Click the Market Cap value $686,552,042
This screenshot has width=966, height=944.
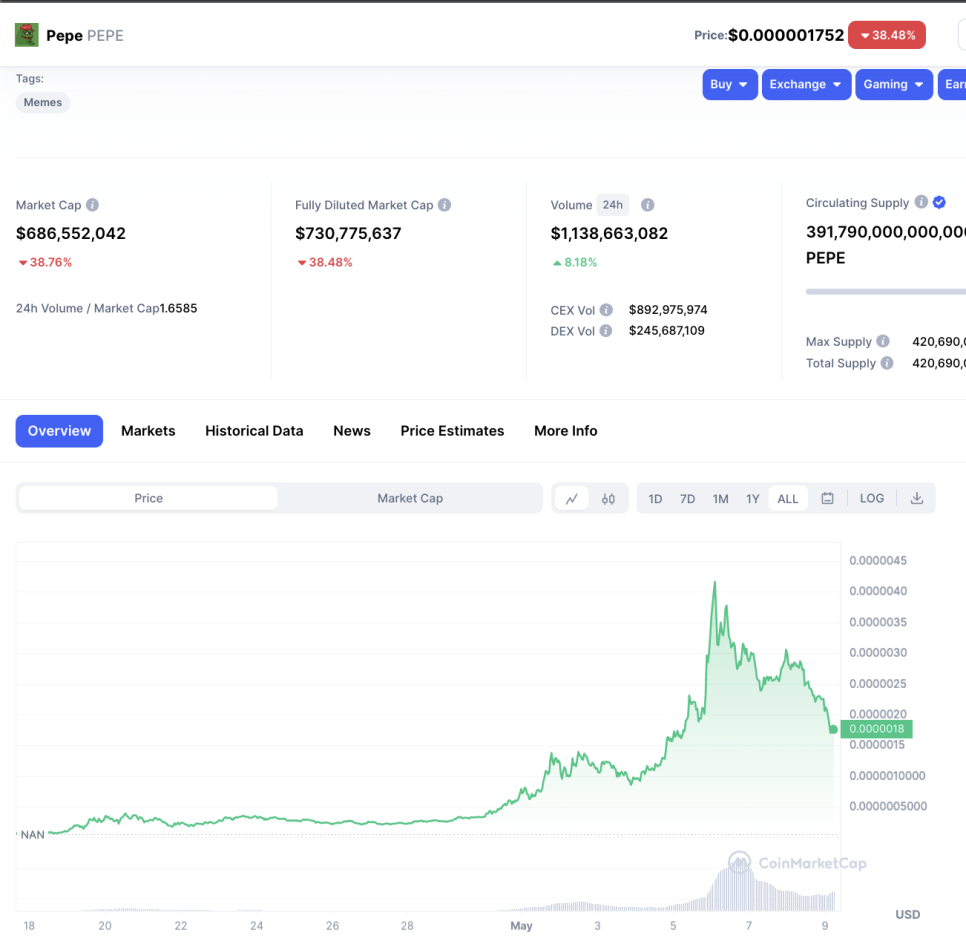(x=71, y=234)
